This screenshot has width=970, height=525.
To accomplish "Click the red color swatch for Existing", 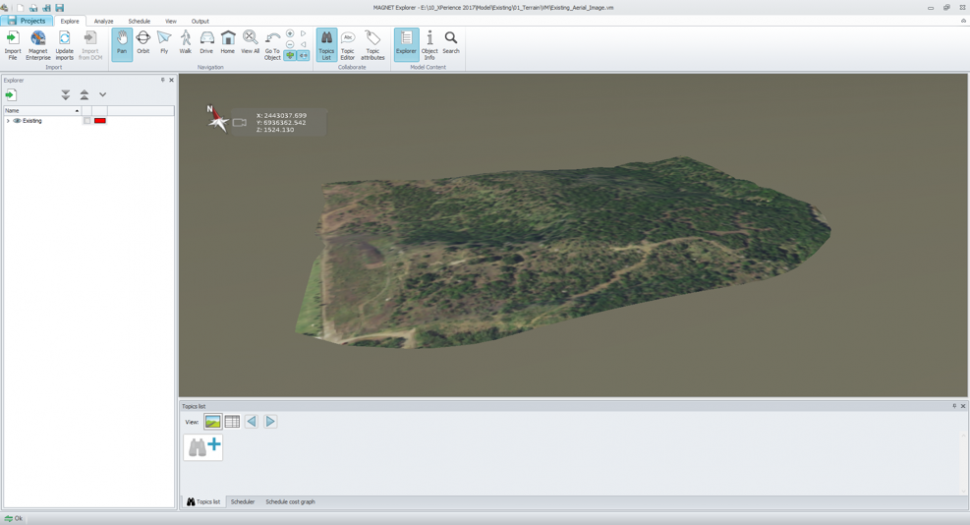I will [x=100, y=121].
